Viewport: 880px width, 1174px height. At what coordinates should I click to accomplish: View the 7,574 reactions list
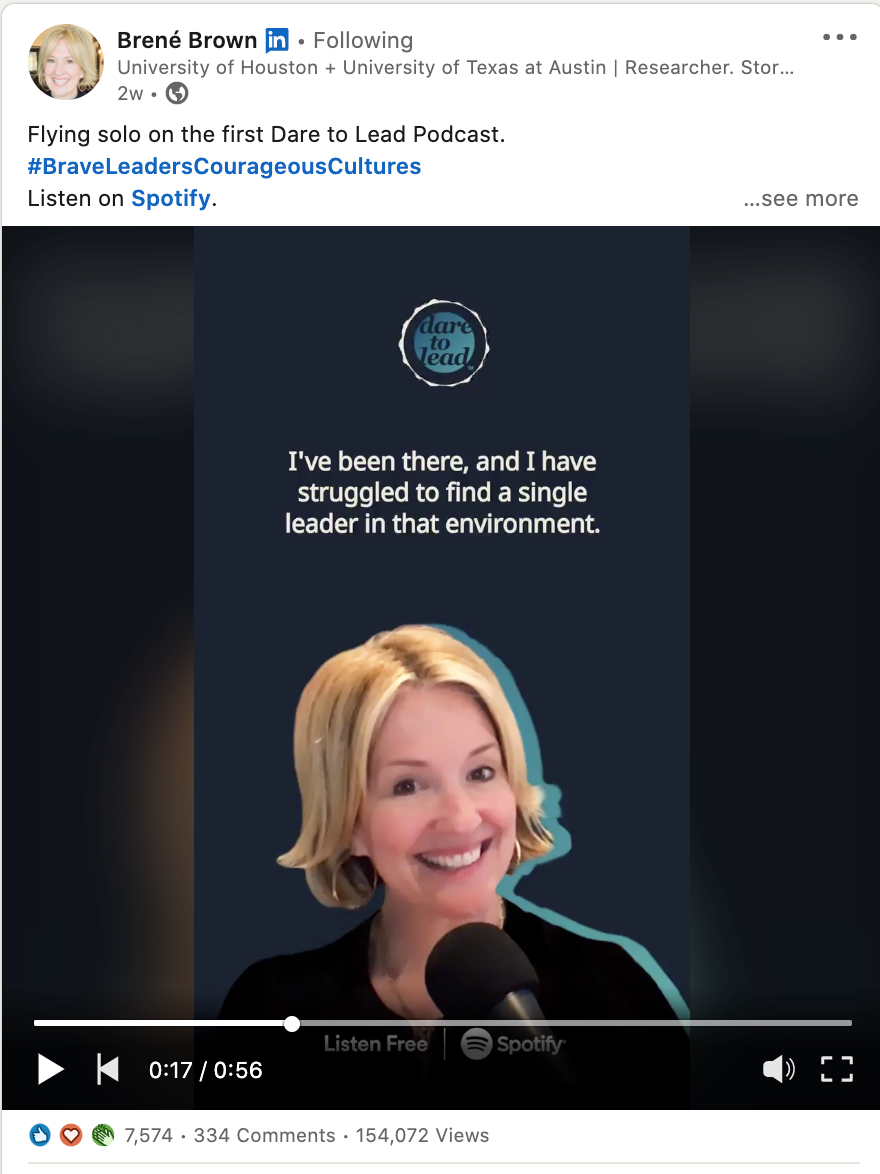coord(148,1135)
